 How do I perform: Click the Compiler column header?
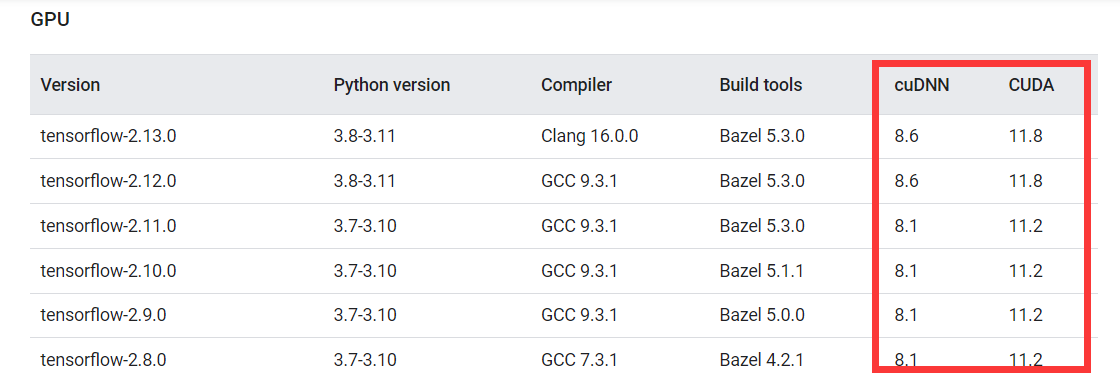[576, 85]
